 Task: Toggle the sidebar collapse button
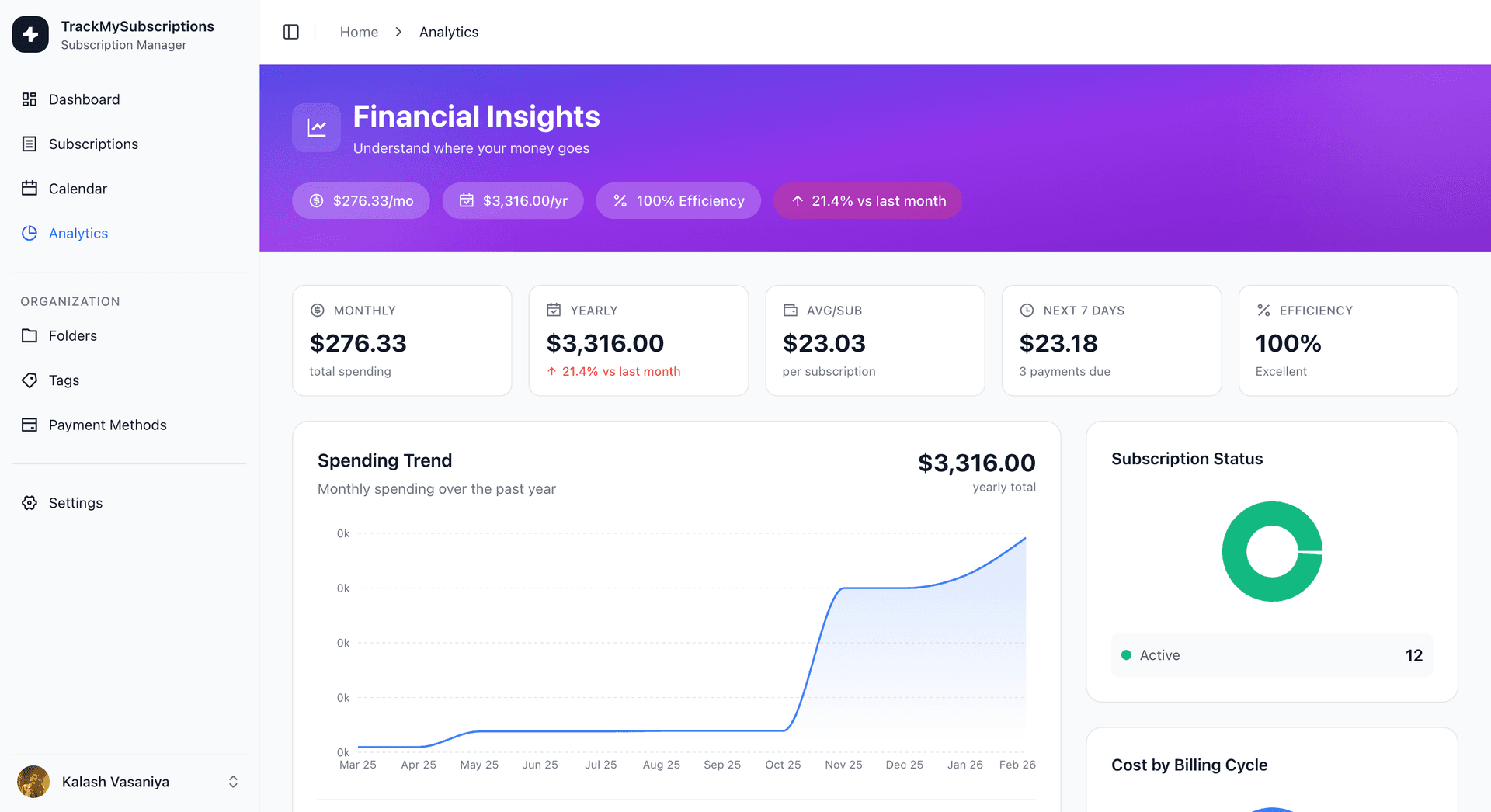[x=291, y=32]
